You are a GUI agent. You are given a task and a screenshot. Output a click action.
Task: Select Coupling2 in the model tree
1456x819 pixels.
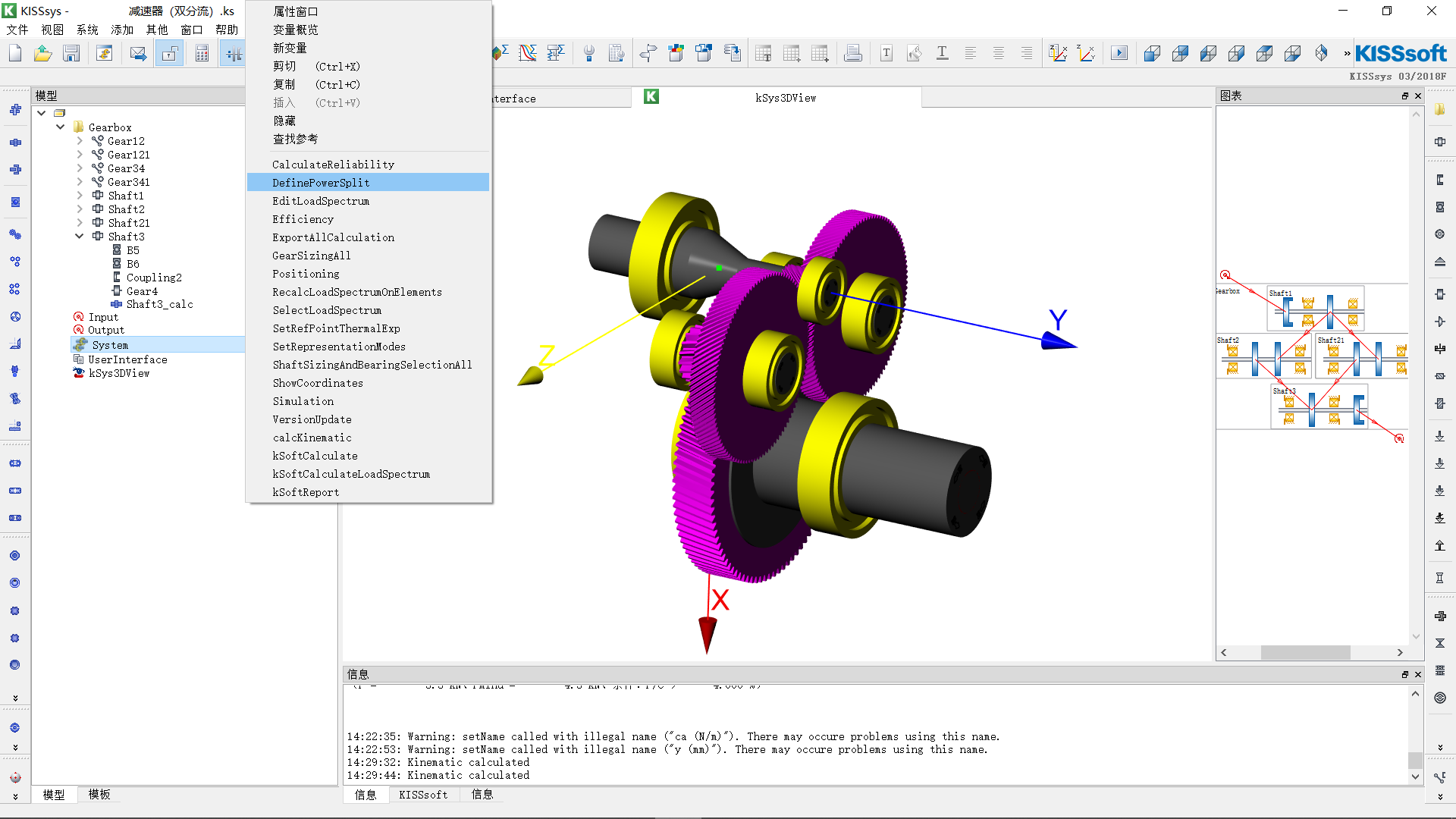coord(154,278)
